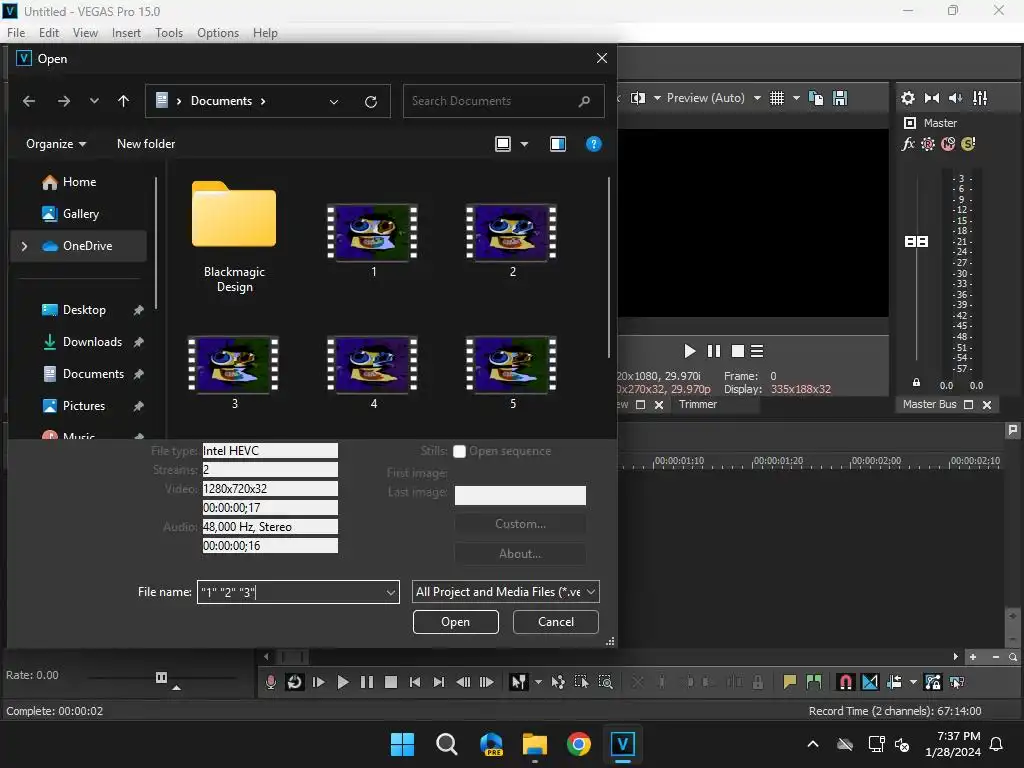Click the preview Pause button

point(714,351)
